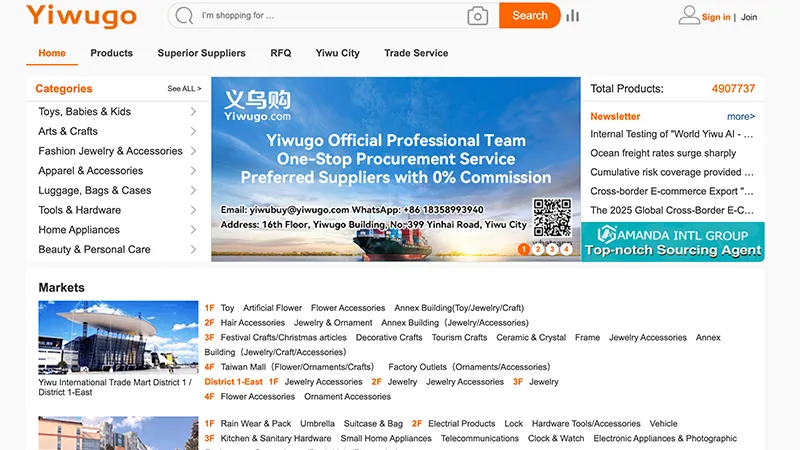Select the Home tab
The height and width of the screenshot is (450, 800).
click(x=52, y=53)
